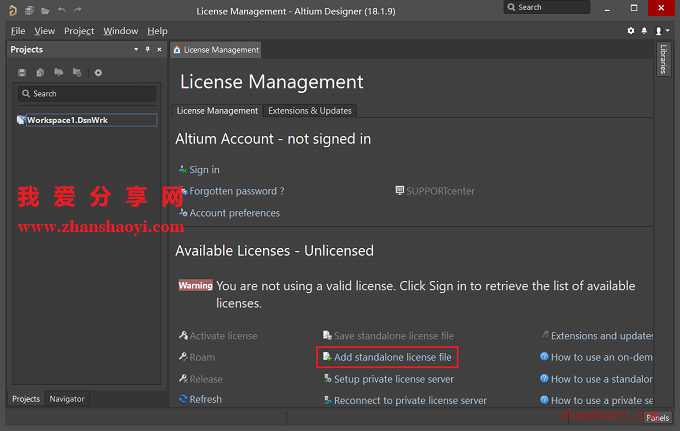Click the Open folder icon in title bar
680x431 pixels.
coord(45,10)
